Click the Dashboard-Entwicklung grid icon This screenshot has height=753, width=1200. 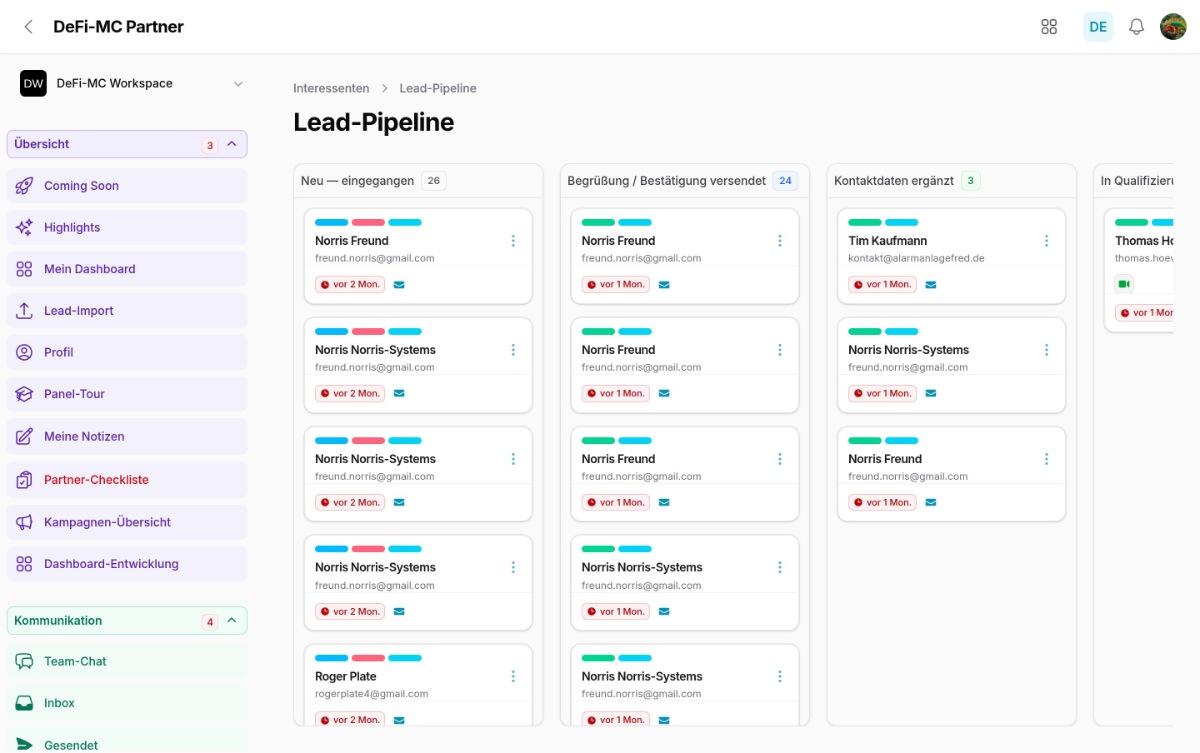tap(24, 564)
